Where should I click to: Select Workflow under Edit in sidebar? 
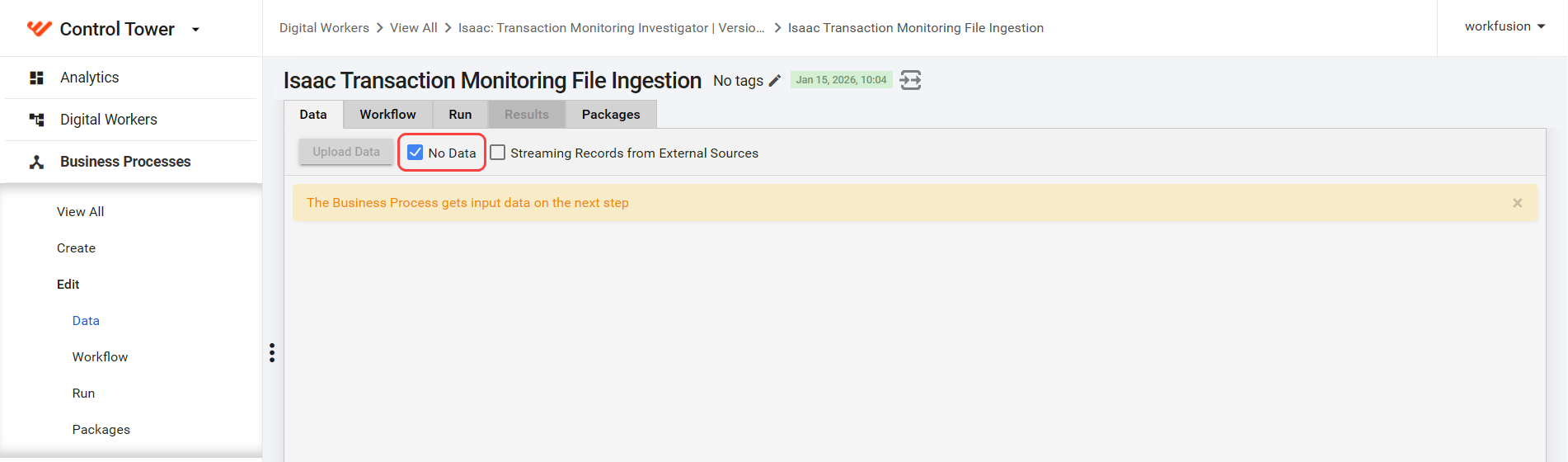tap(101, 357)
